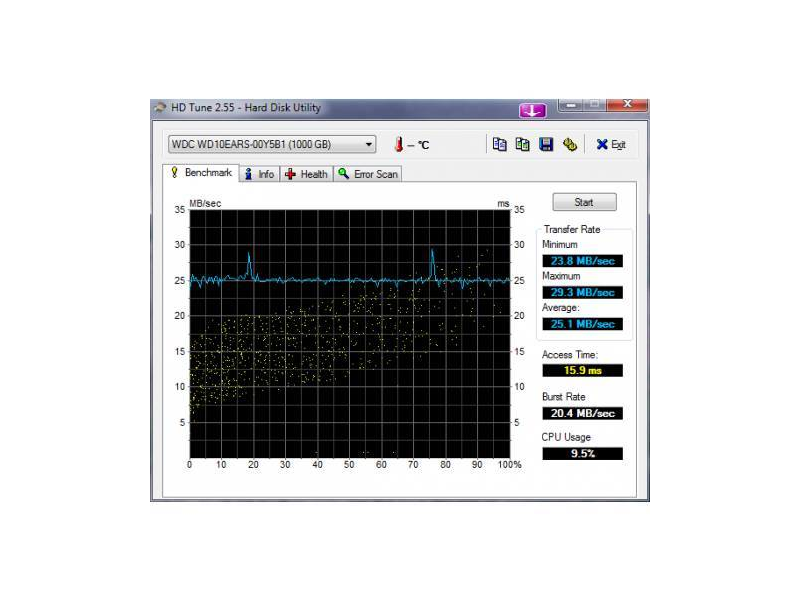Viewport: 800px width, 600px height.
Task: Click the CPU Usage label
Action: point(566,437)
